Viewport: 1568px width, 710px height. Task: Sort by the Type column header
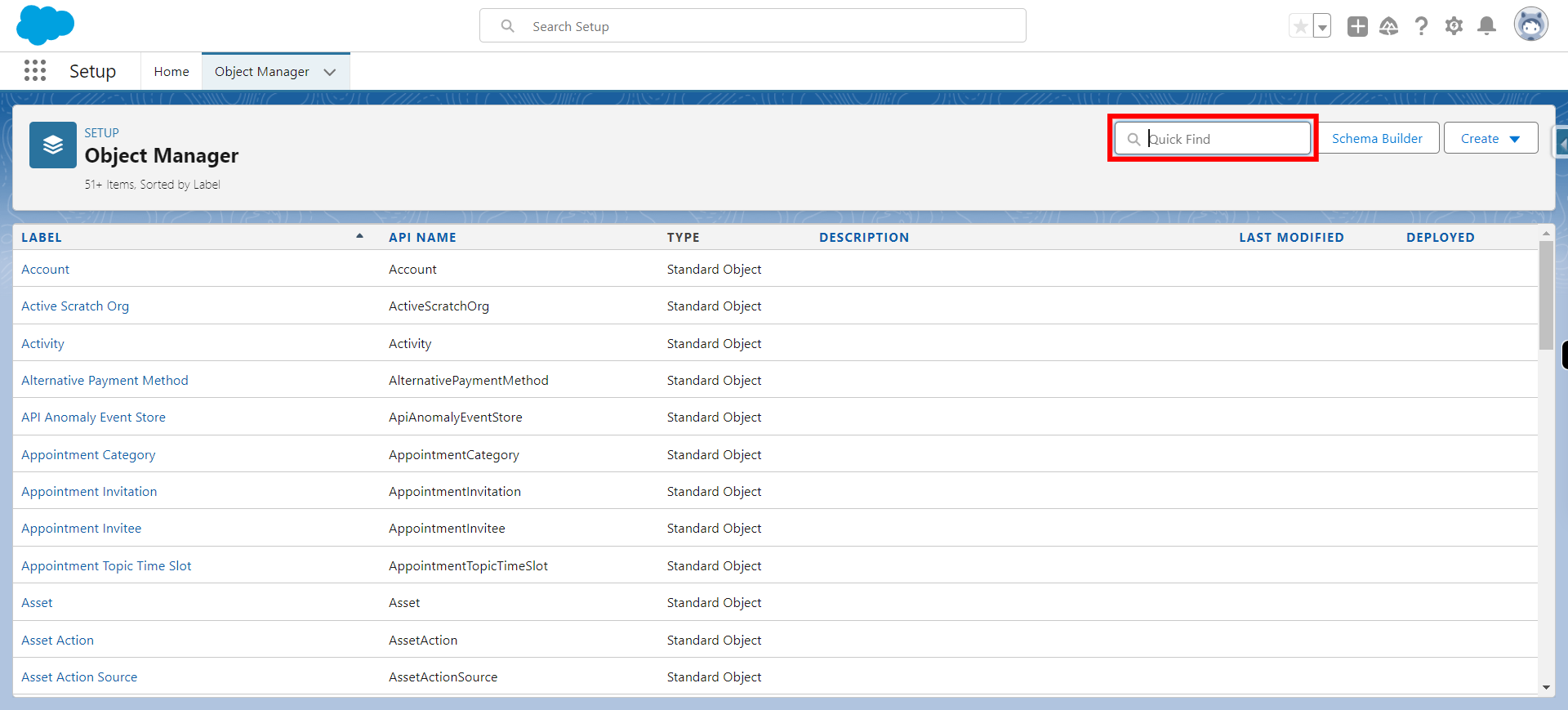click(683, 238)
